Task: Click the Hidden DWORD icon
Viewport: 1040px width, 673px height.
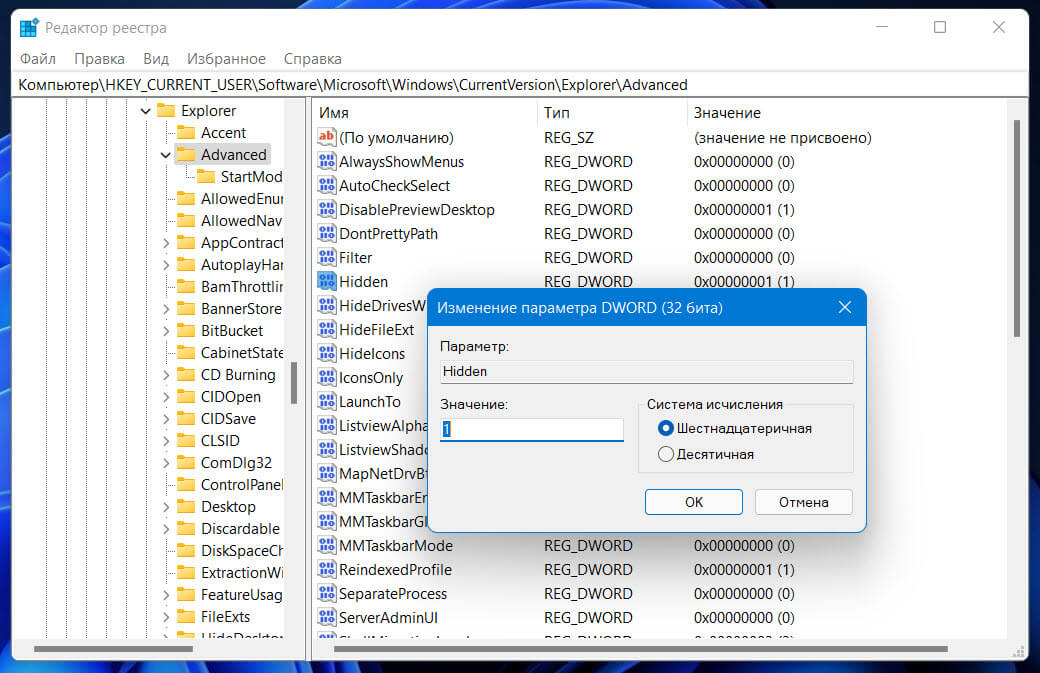Action: coord(326,281)
